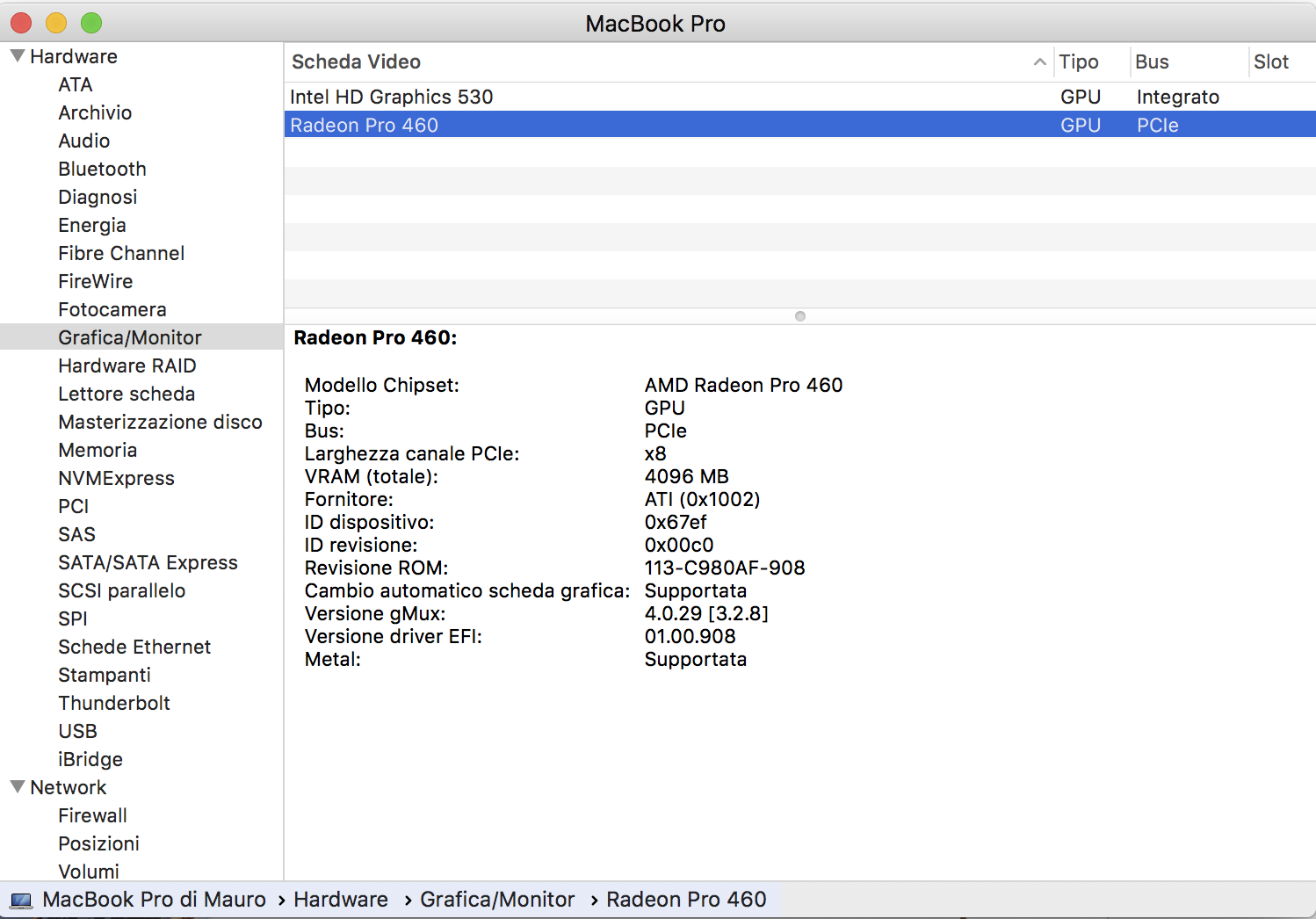Select Stampanti in the sidebar
Image resolution: width=1316 pixels, height=919 pixels.
pyautogui.click(x=105, y=675)
